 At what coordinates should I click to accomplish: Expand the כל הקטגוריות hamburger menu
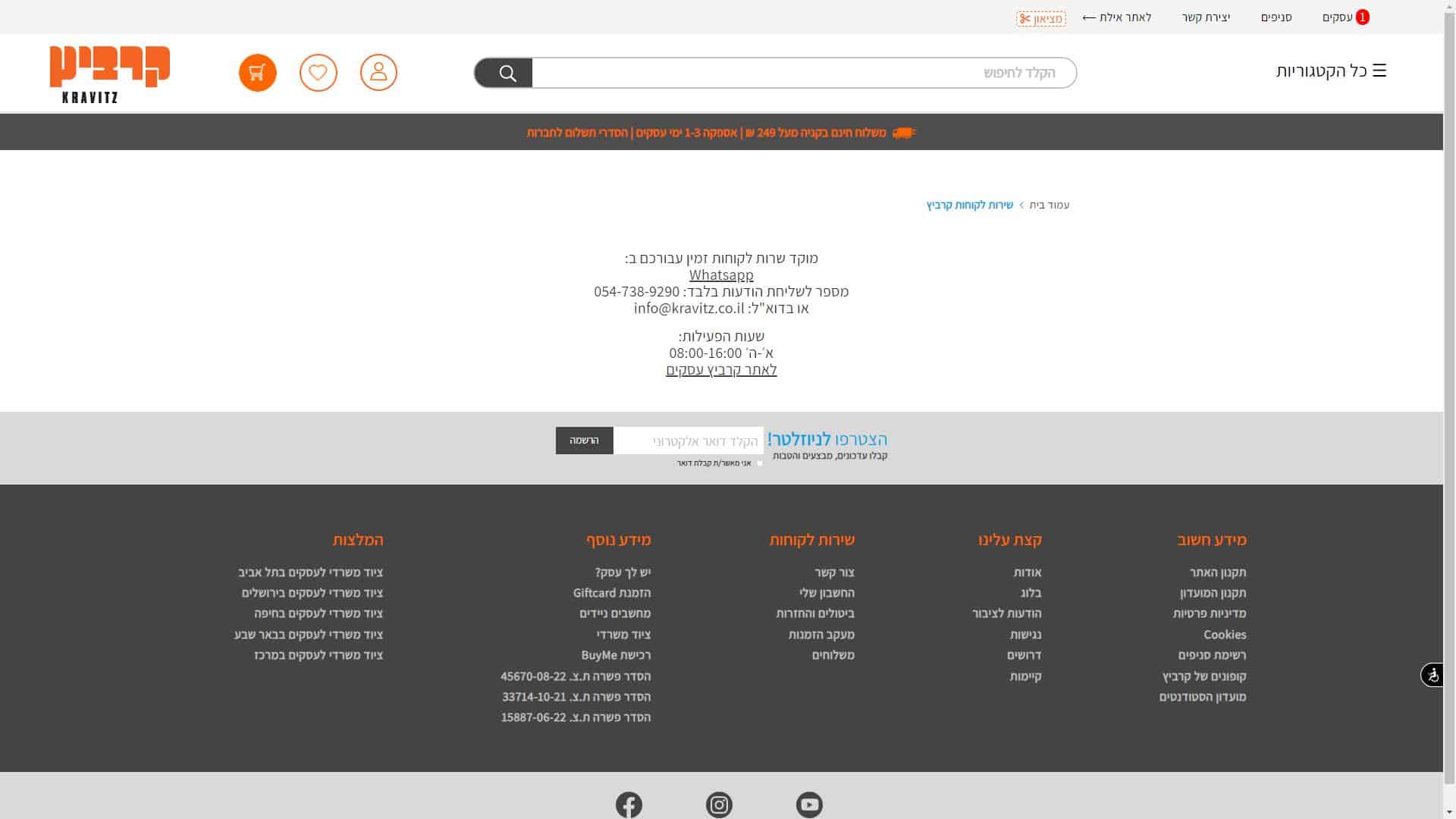pyautogui.click(x=1331, y=71)
